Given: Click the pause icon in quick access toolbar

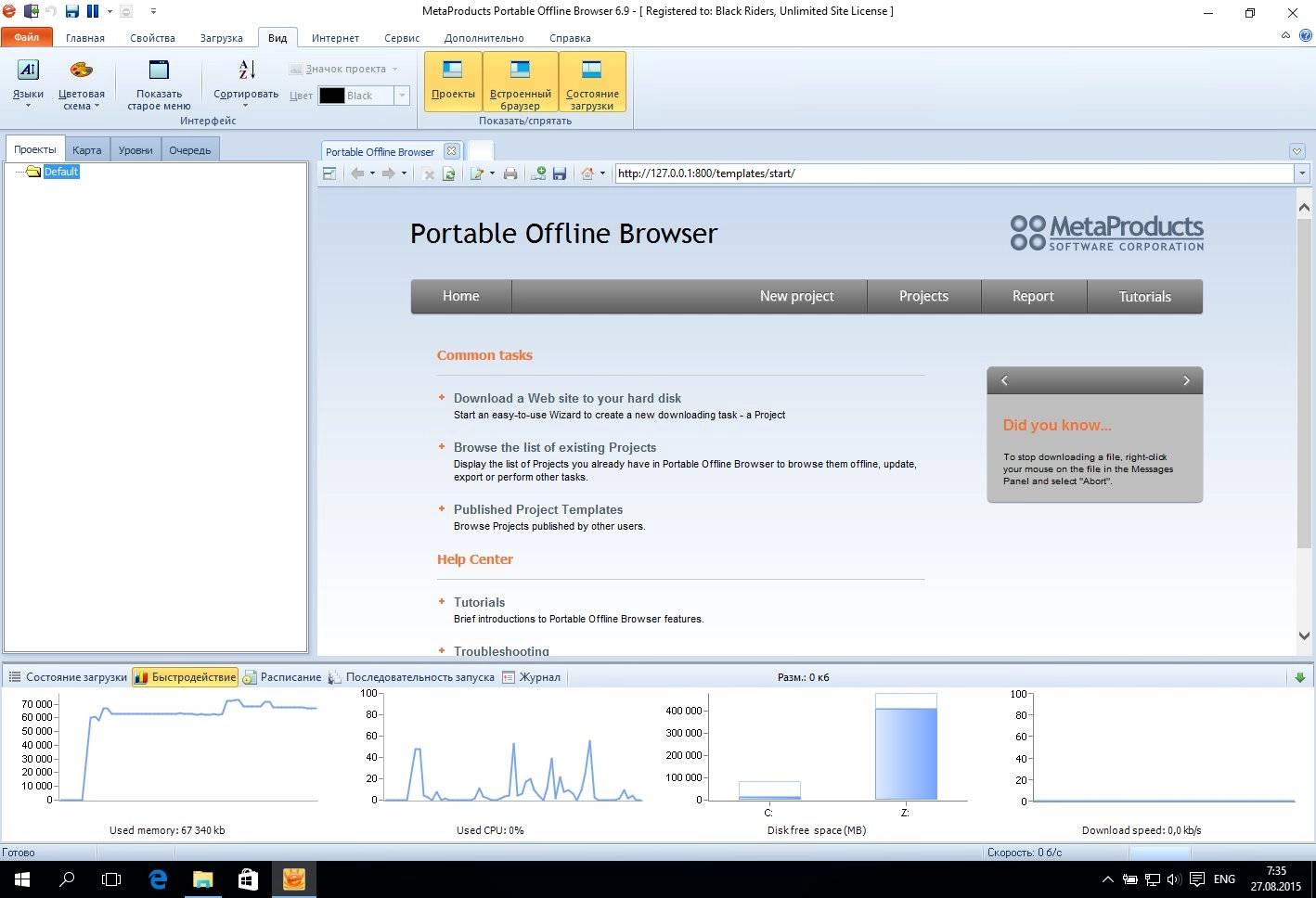Looking at the screenshot, I should (x=93, y=11).
